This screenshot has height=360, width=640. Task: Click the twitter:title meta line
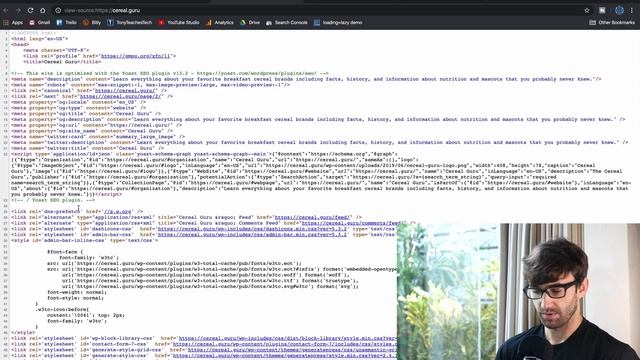(x=87, y=148)
